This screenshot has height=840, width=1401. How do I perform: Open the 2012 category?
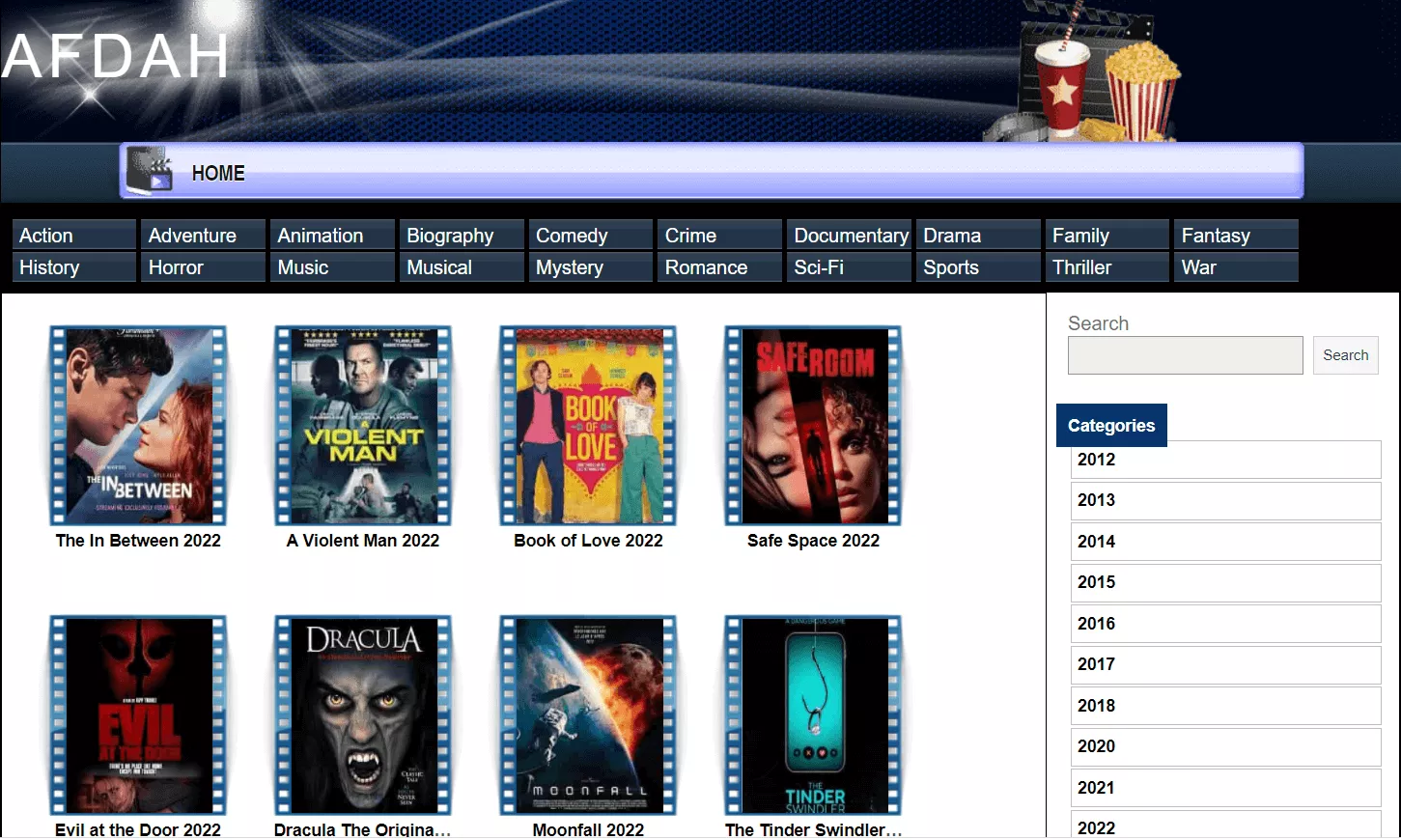point(1226,460)
